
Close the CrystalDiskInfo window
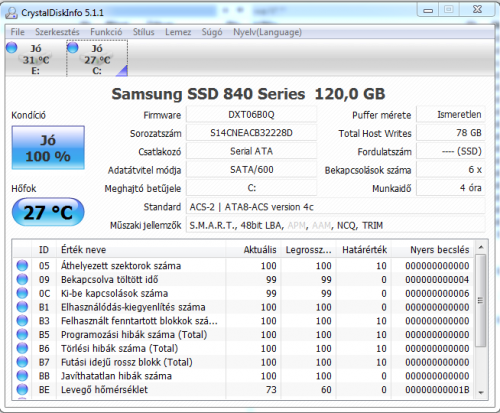(477, 10)
